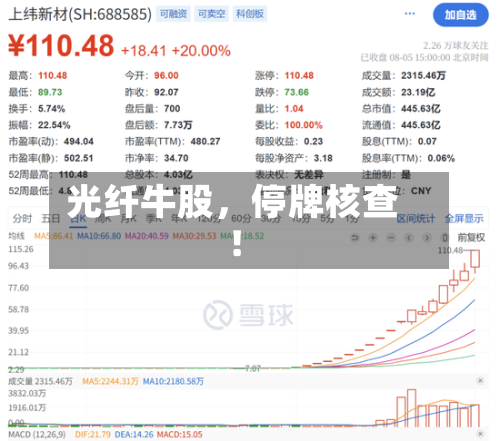
Task: Select the 日K chart tab
Action: (x=78, y=219)
